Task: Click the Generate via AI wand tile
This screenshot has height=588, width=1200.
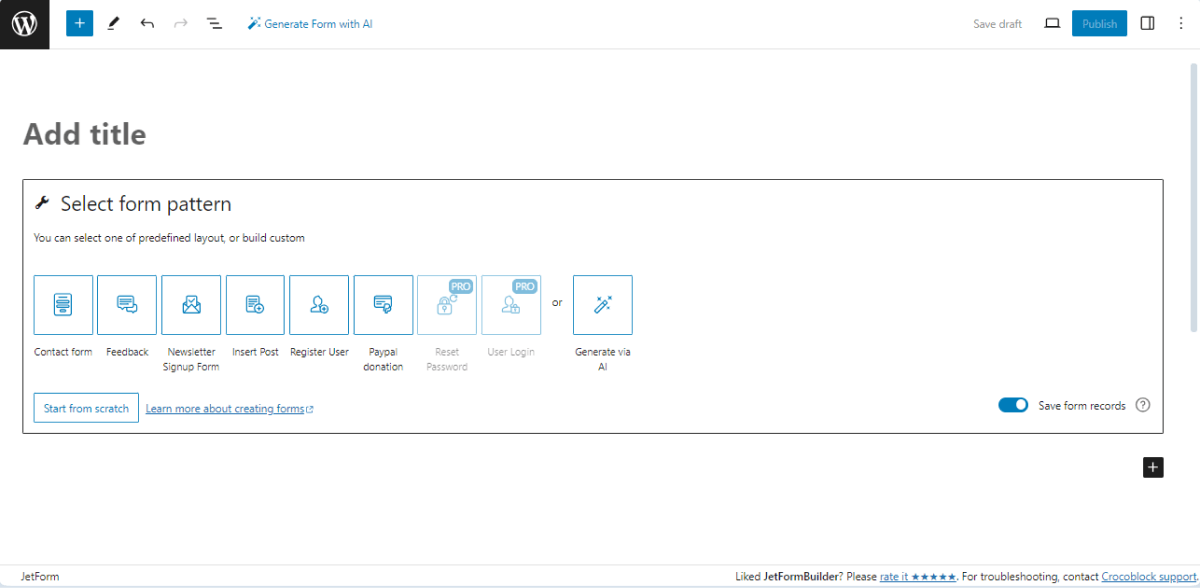Action: pyautogui.click(x=603, y=305)
